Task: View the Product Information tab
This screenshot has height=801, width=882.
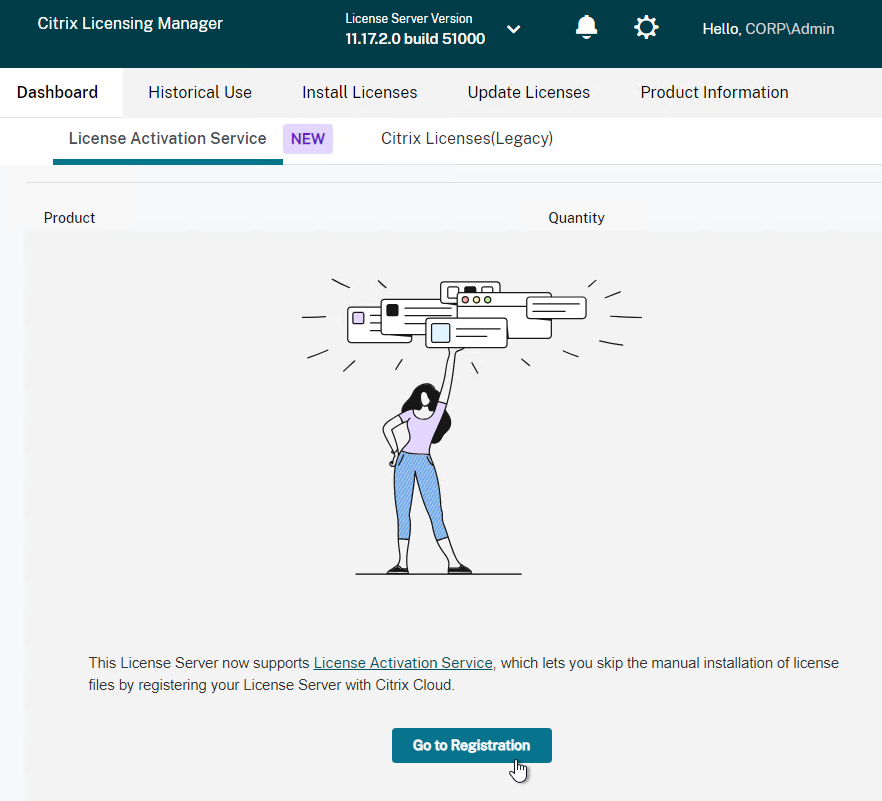Action: pos(714,92)
